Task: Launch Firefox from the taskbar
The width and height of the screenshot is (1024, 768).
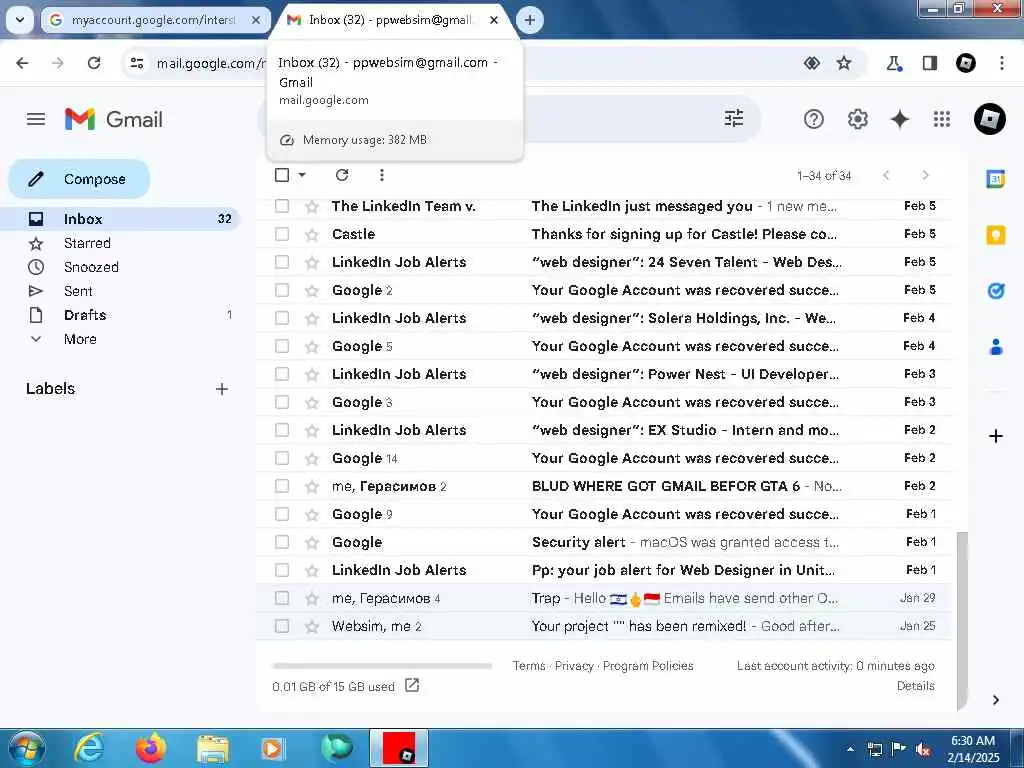Action: (x=151, y=748)
